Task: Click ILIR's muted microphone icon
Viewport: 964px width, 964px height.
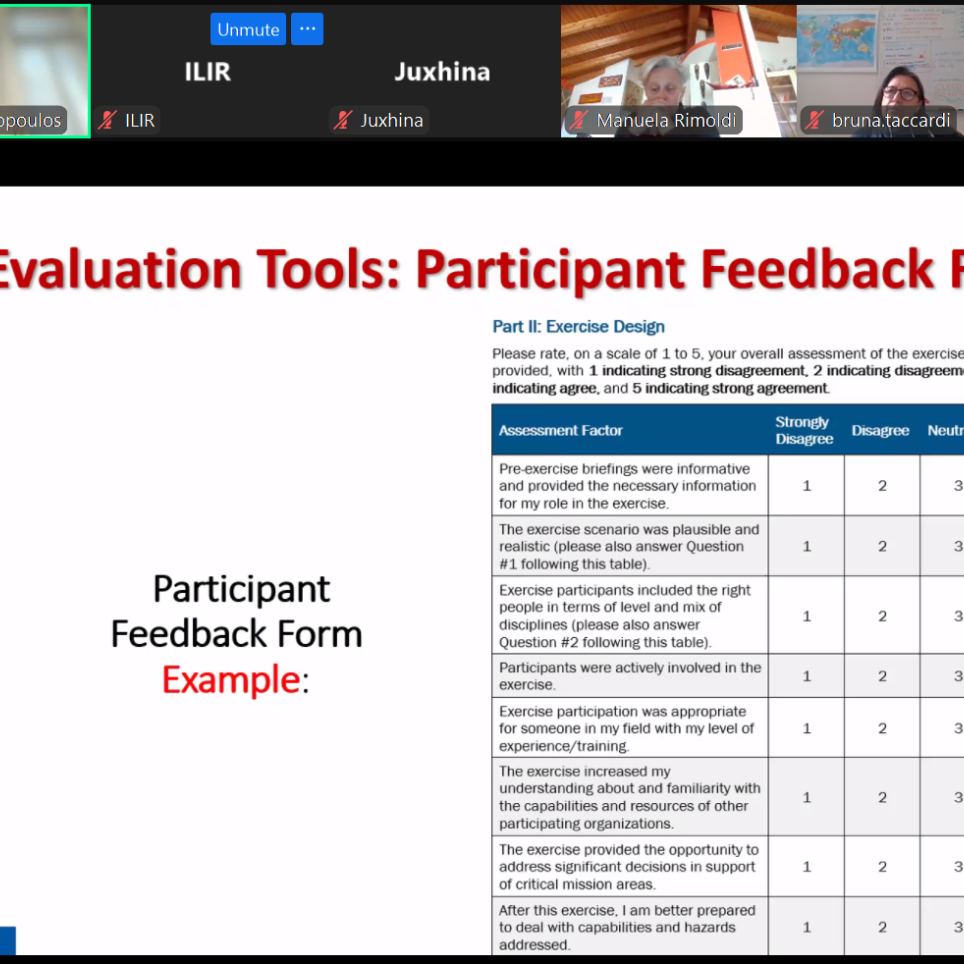Action: [108, 120]
